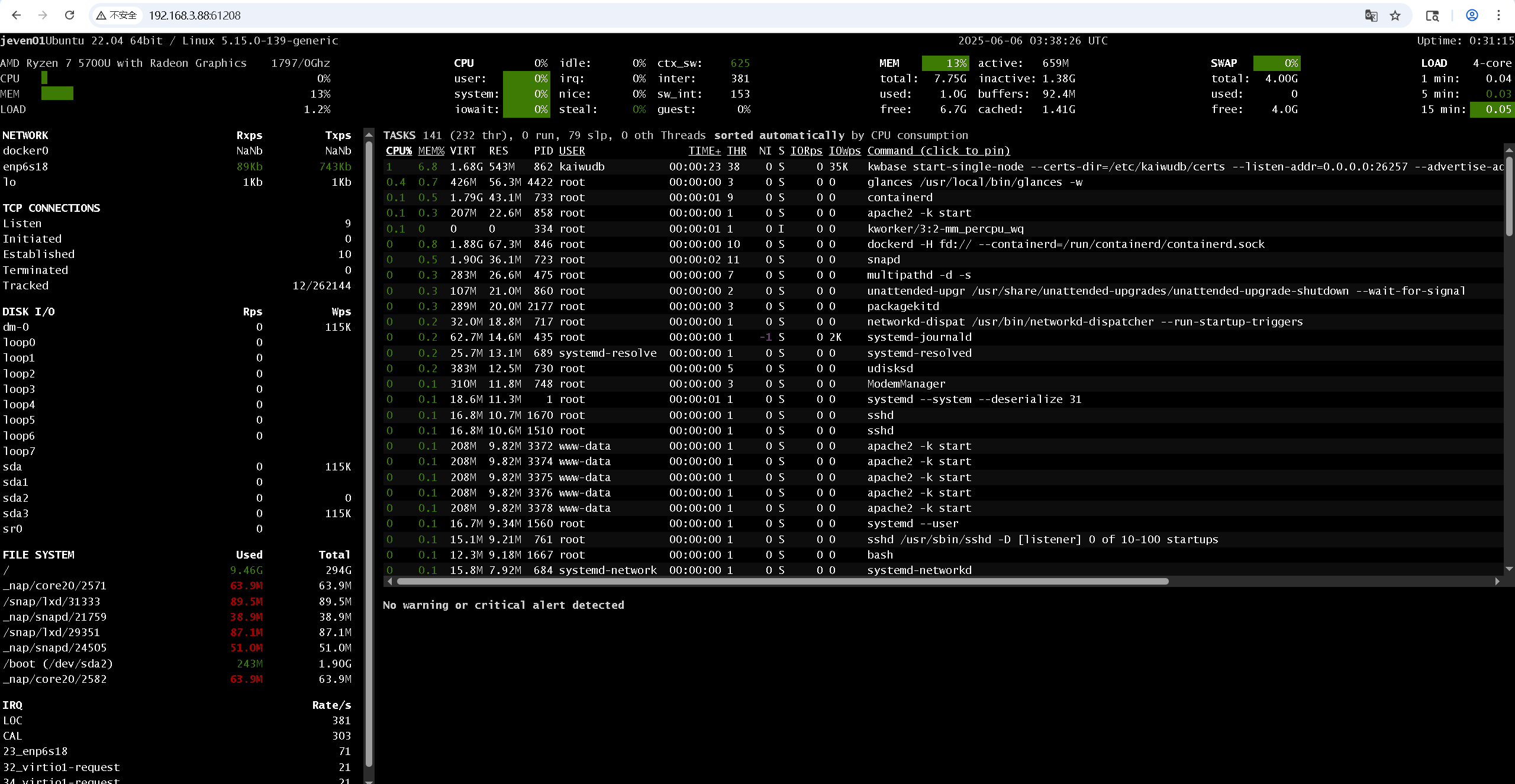This screenshot has height=784, width=1515.
Task: Bookmark this page using the star icon
Action: coord(1396,15)
